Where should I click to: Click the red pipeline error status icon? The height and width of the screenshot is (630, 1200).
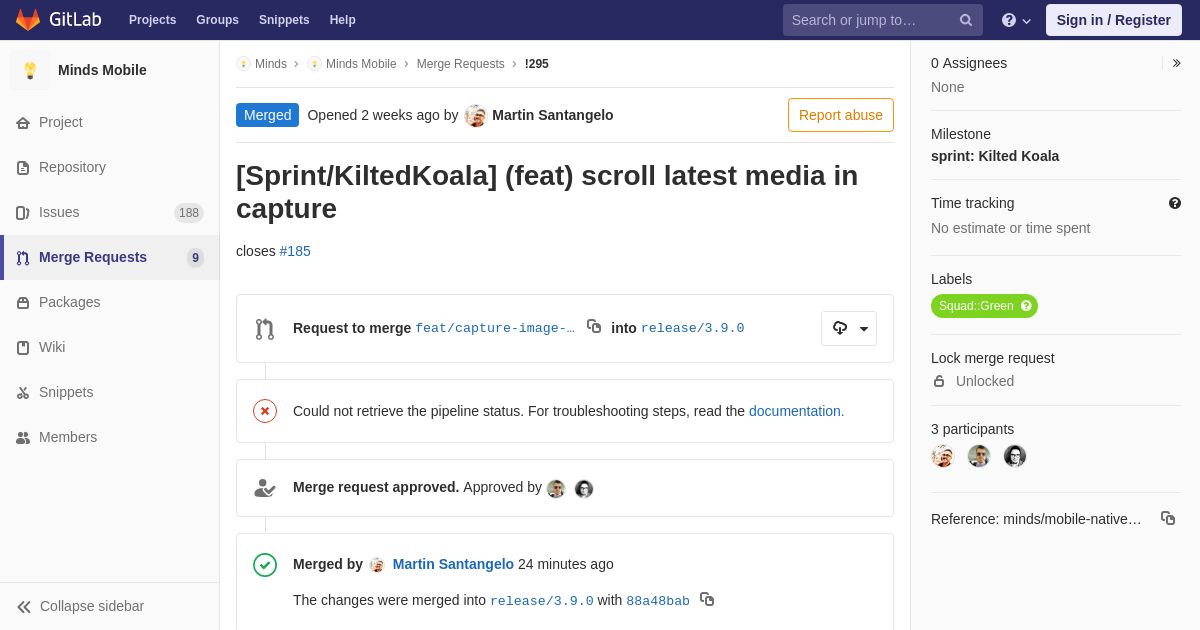point(265,411)
